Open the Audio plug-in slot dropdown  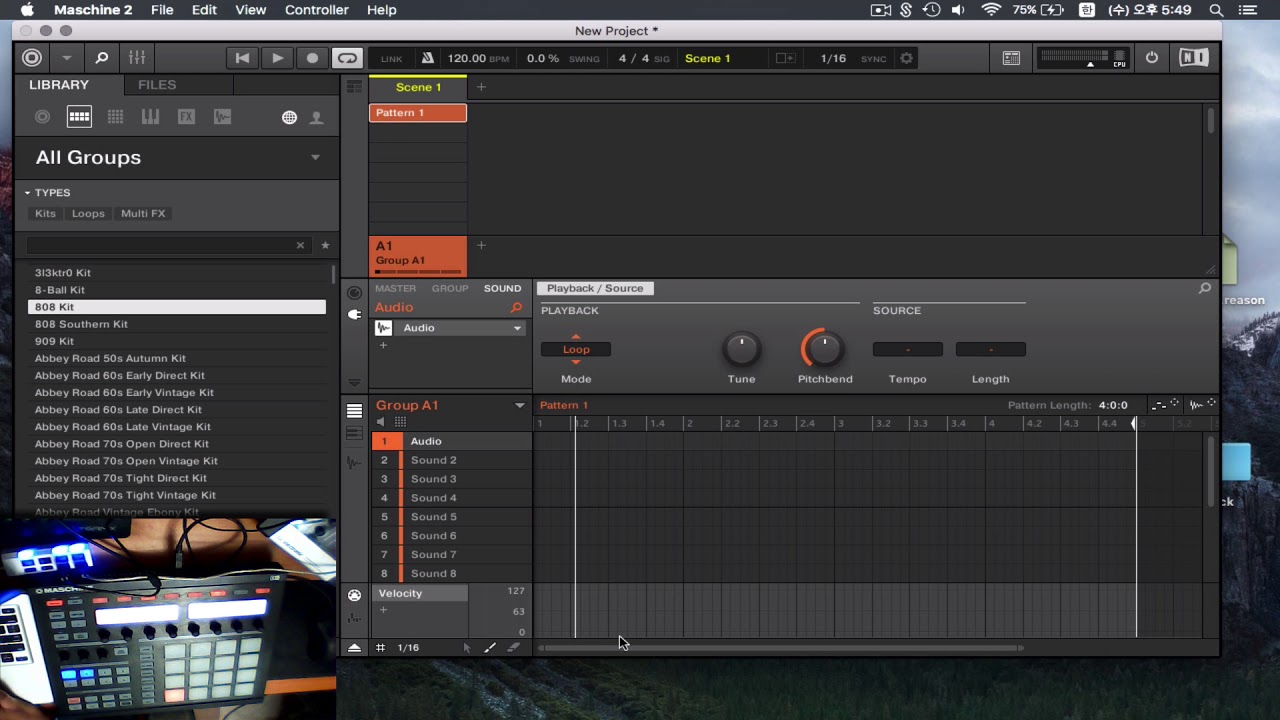(517, 328)
